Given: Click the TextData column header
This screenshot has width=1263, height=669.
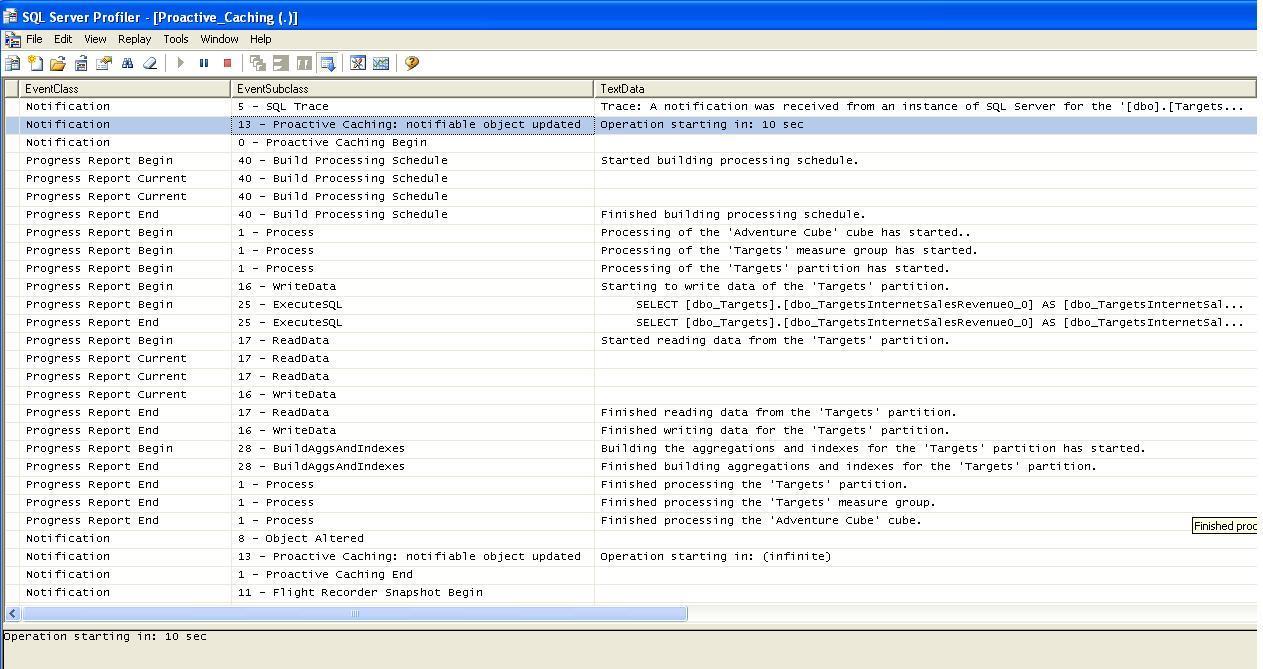Looking at the screenshot, I should 925,89.
